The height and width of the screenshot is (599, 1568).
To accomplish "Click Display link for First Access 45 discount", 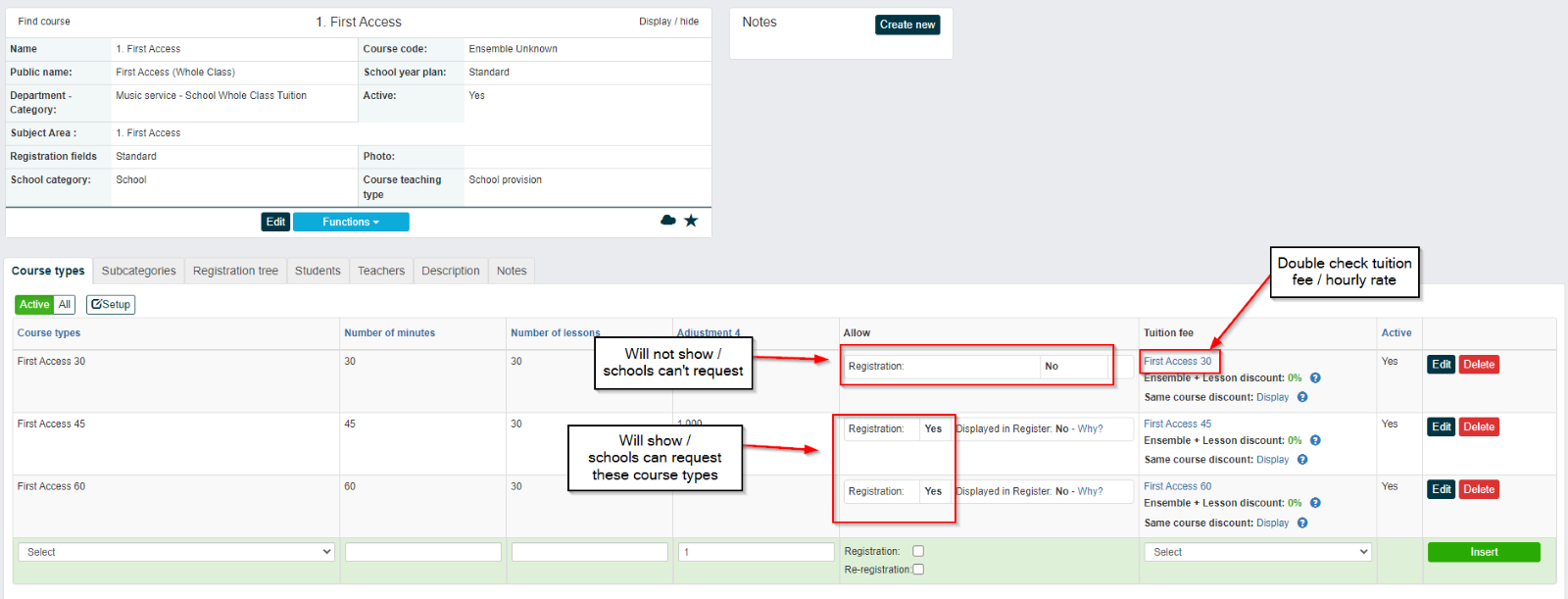I will [1272, 460].
